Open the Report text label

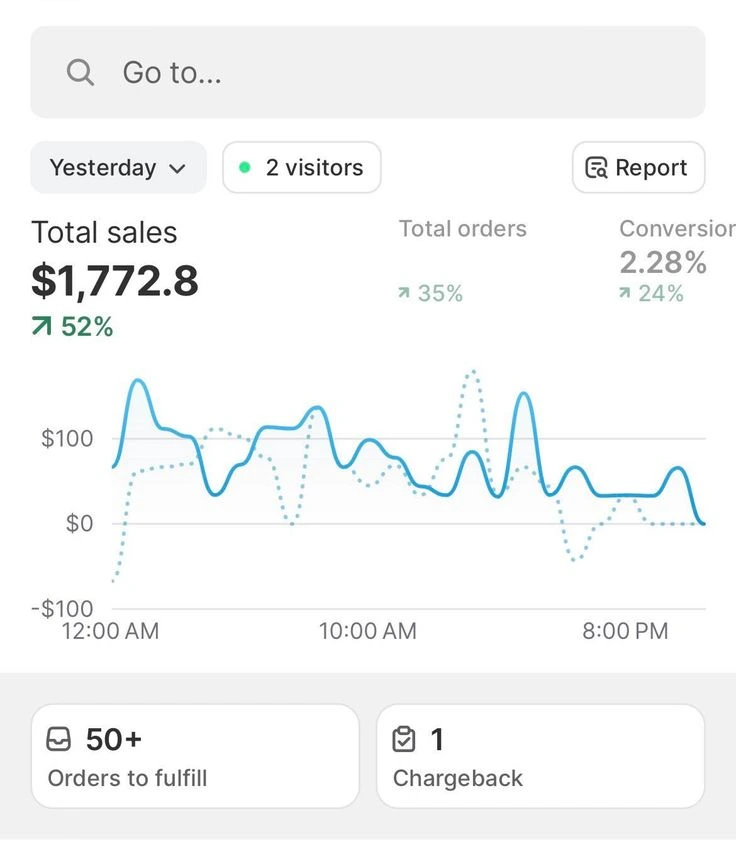pyautogui.click(x=651, y=168)
